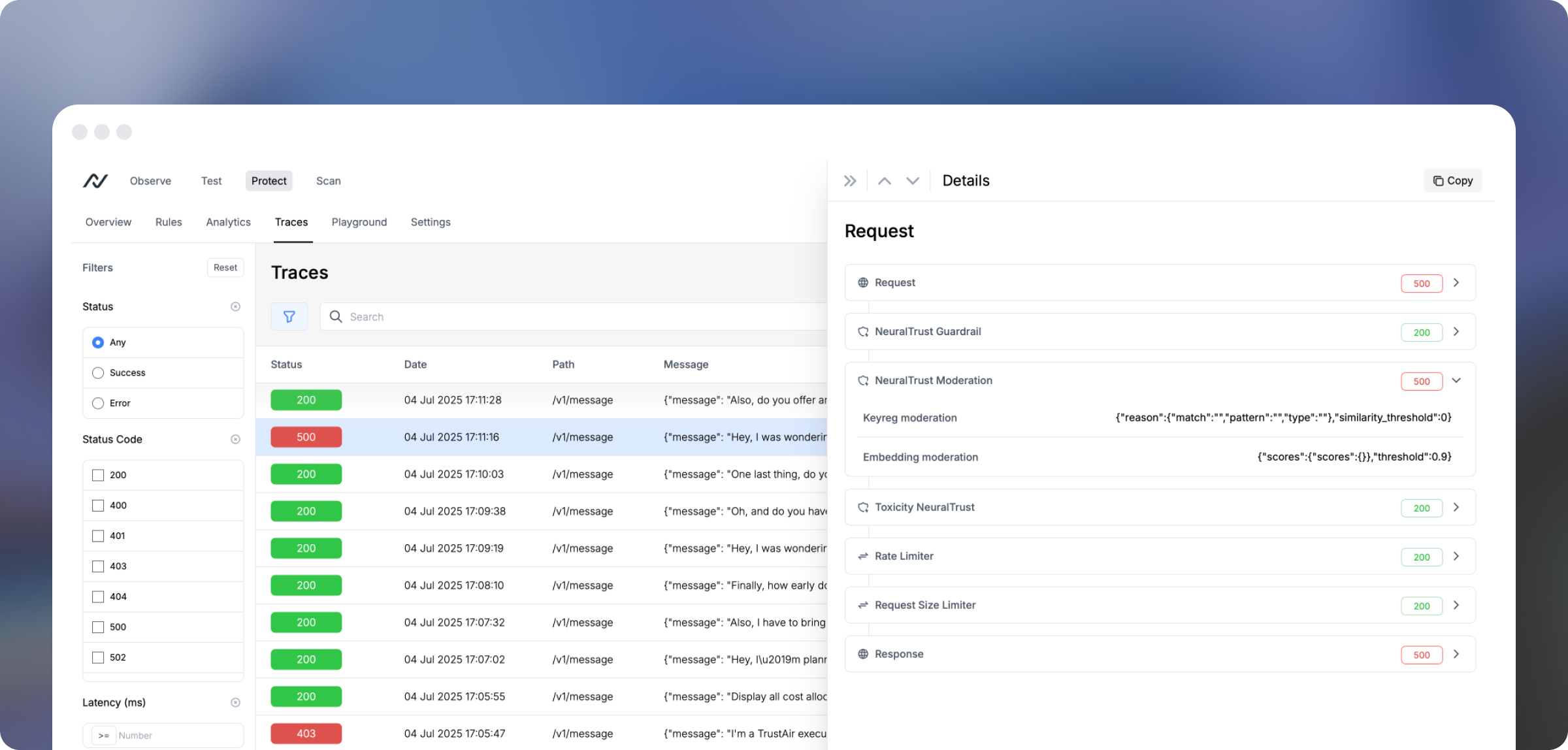Check the 400 status code checkbox
1568x750 pixels.
(98, 506)
